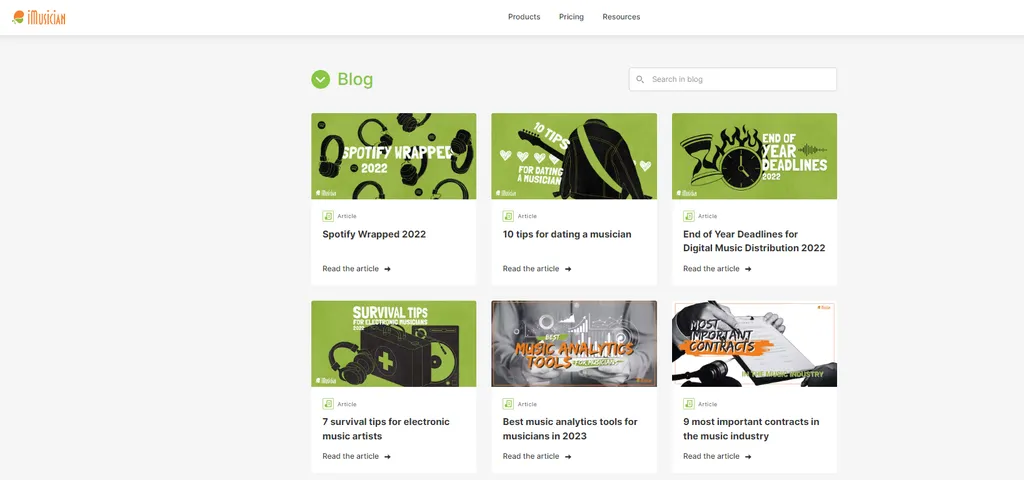This screenshot has width=1024, height=480.
Task: Open the Products menu
Action: click(x=524, y=17)
